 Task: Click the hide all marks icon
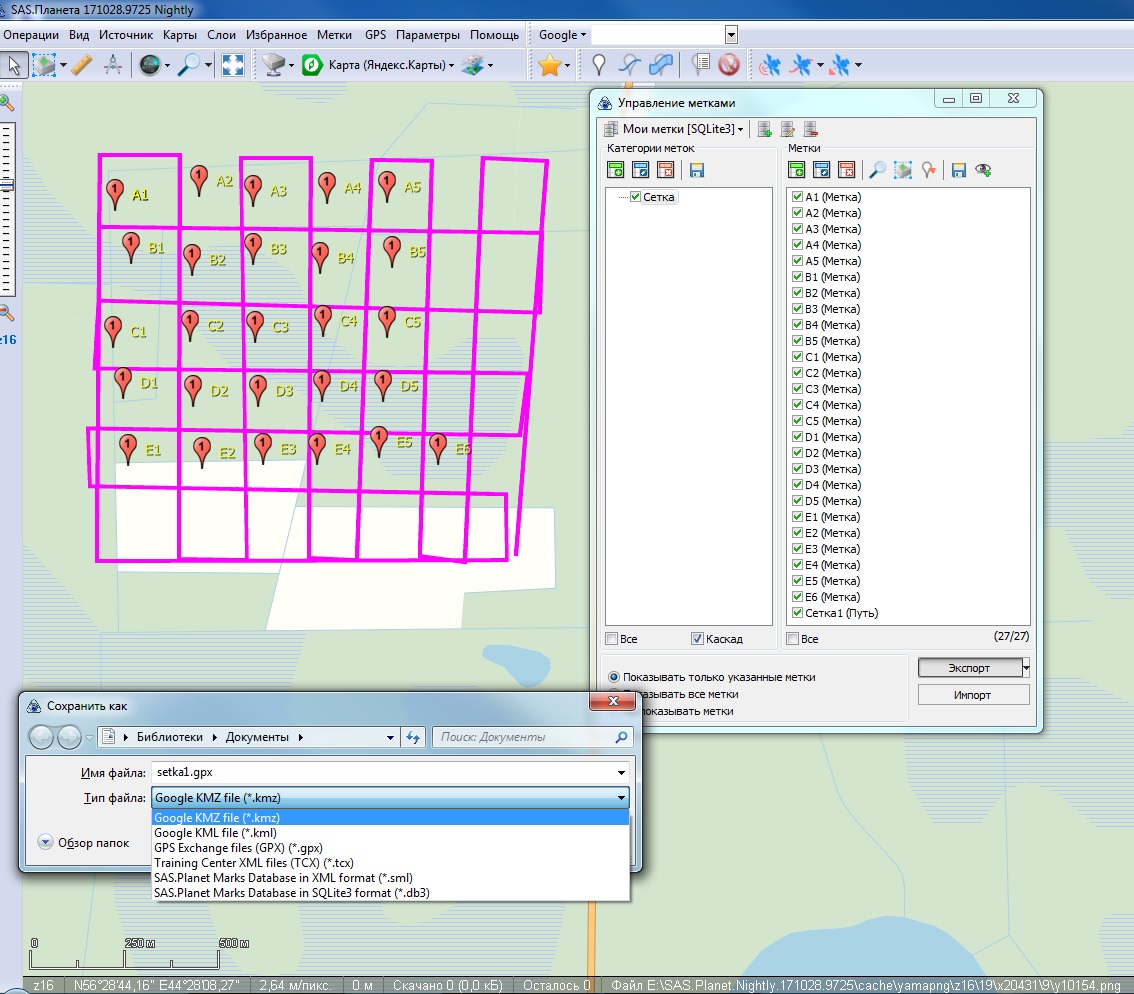pos(729,65)
